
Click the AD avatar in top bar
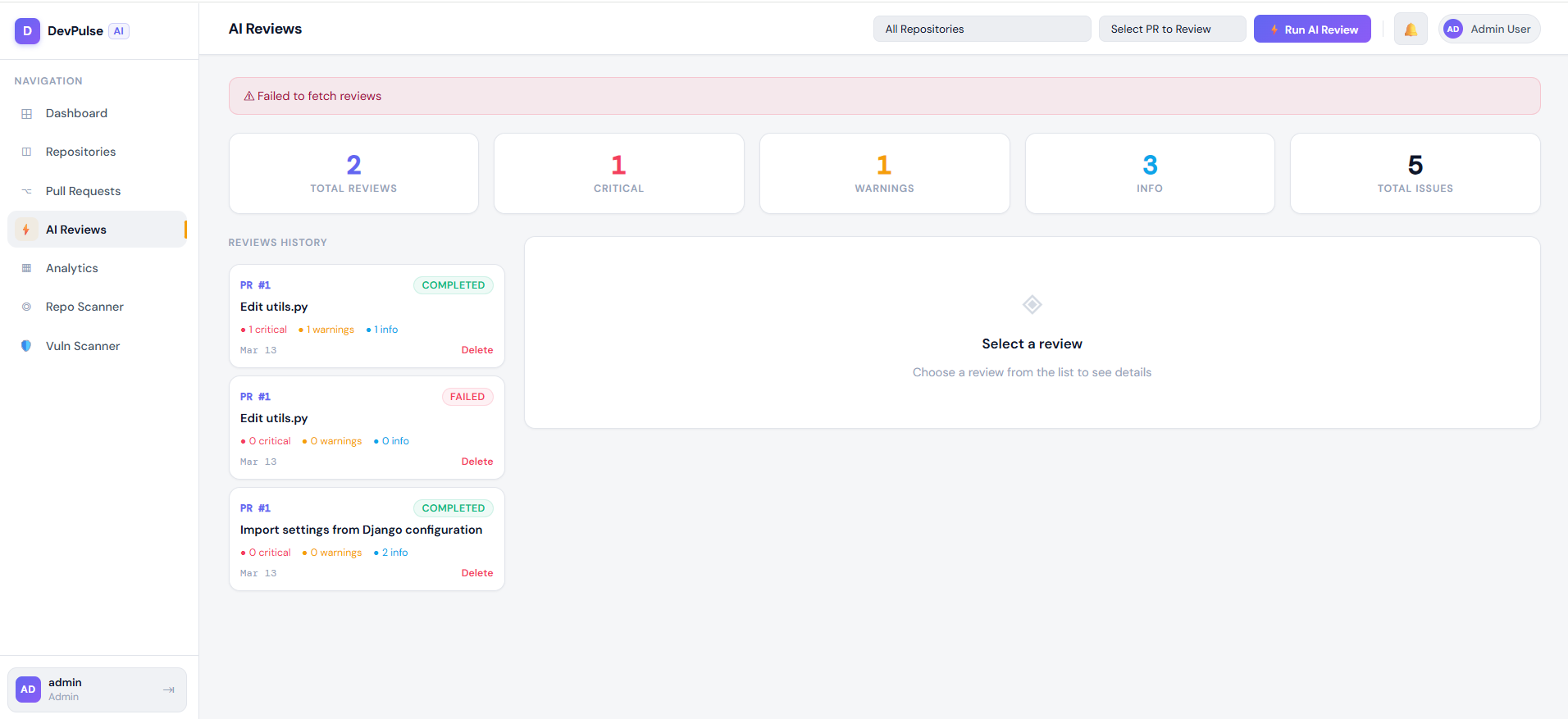(x=1453, y=29)
